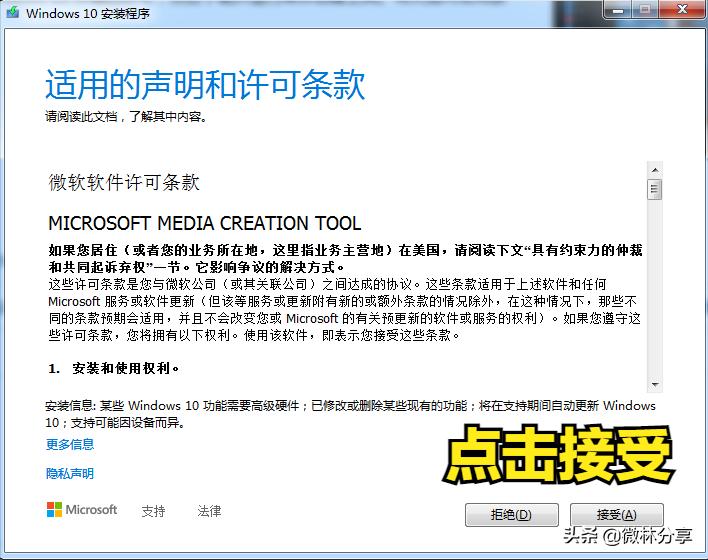Click the text 请阅读此文档，了解其中内容
This screenshot has height=560, width=708.
point(126,117)
